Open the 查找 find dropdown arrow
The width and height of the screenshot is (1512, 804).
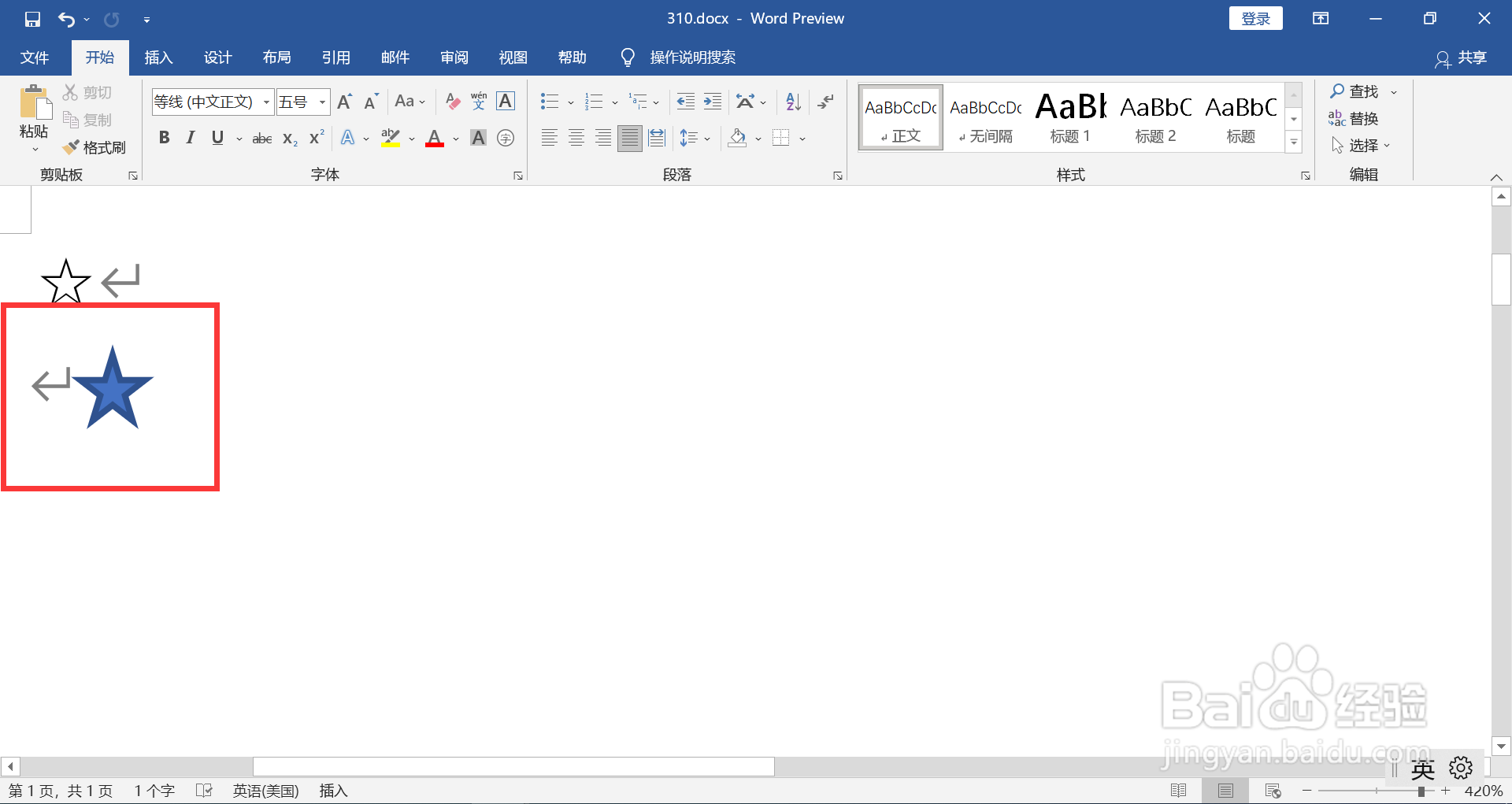click(1394, 92)
